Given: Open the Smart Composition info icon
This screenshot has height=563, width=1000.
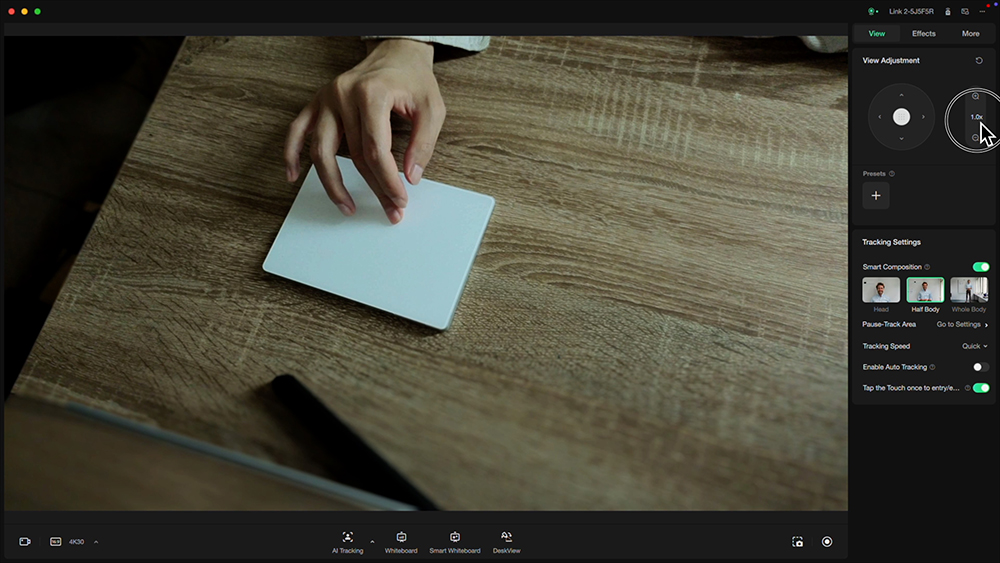Looking at the screenshot, I should click(x=927, y=267).
